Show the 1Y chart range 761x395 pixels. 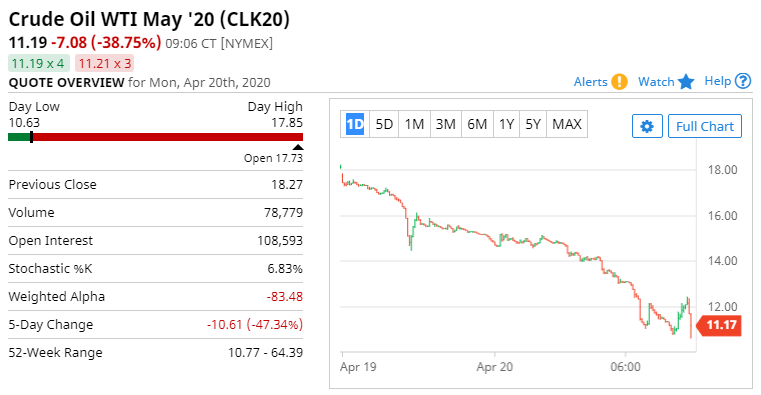[506, 124]
